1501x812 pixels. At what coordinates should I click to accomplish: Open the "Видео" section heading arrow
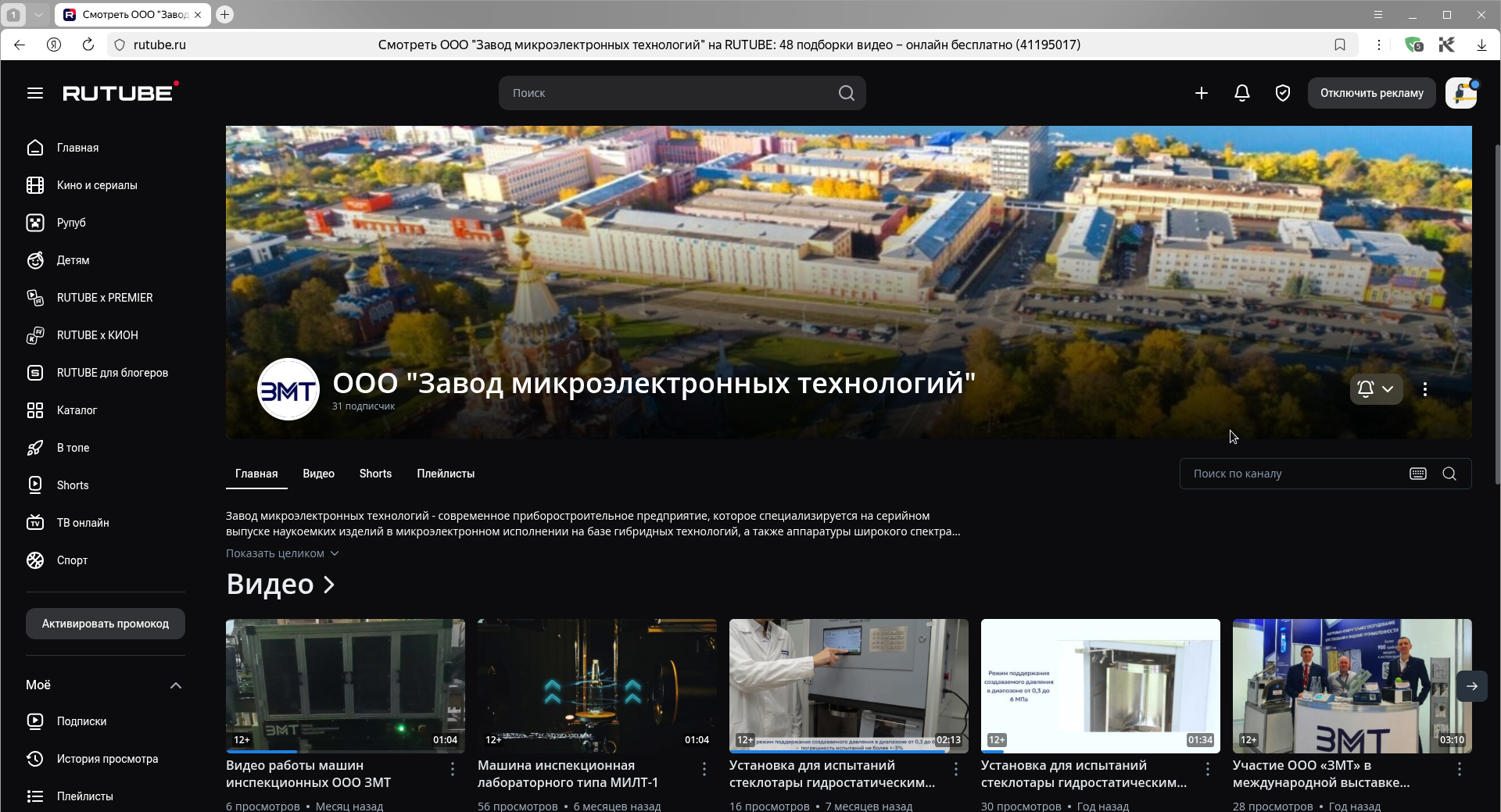[329, 585]
